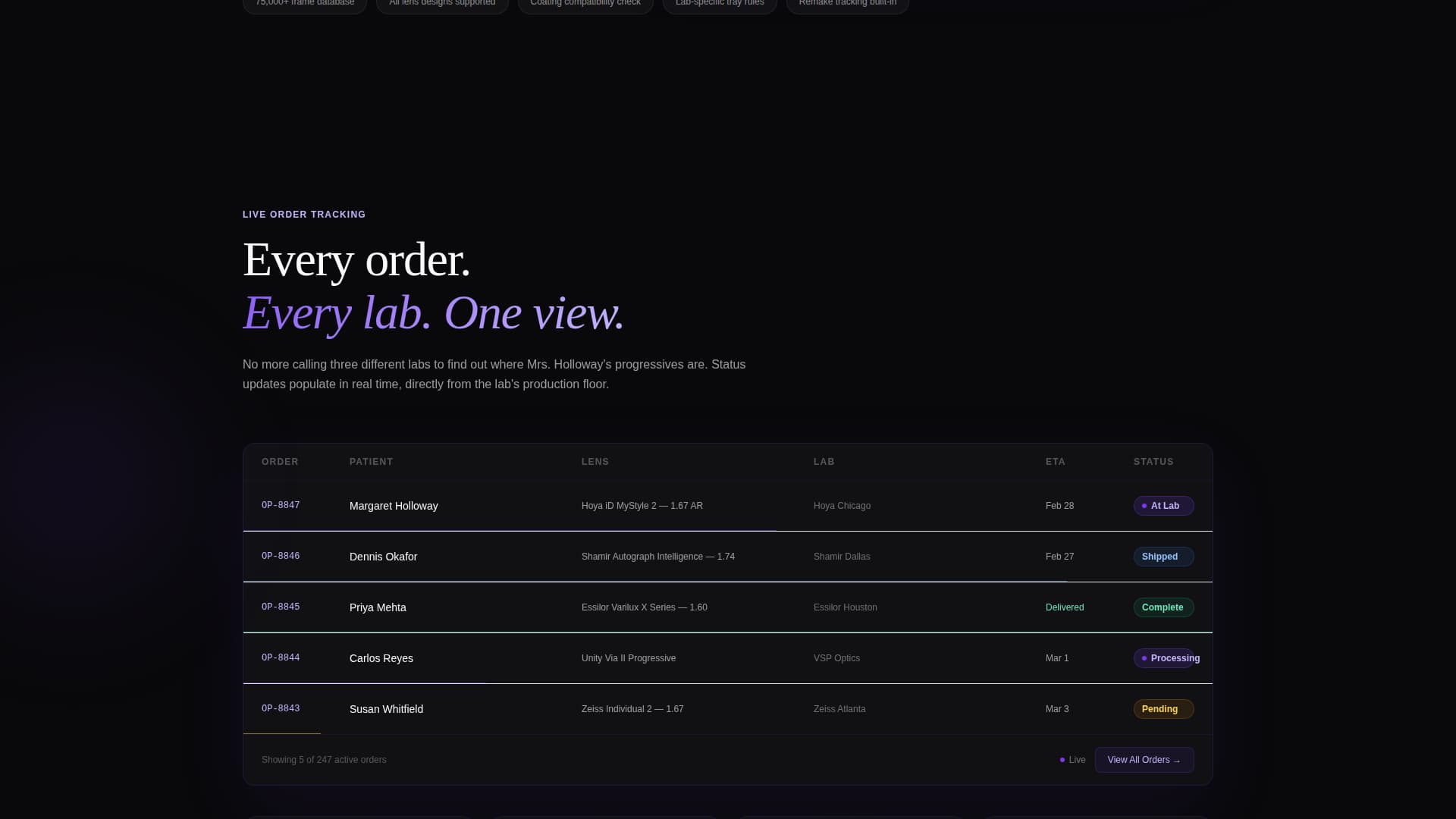Viewport: 1456px width, 819px height.
Task: Click the PATIENT column header
Action: tap(371, 462)
